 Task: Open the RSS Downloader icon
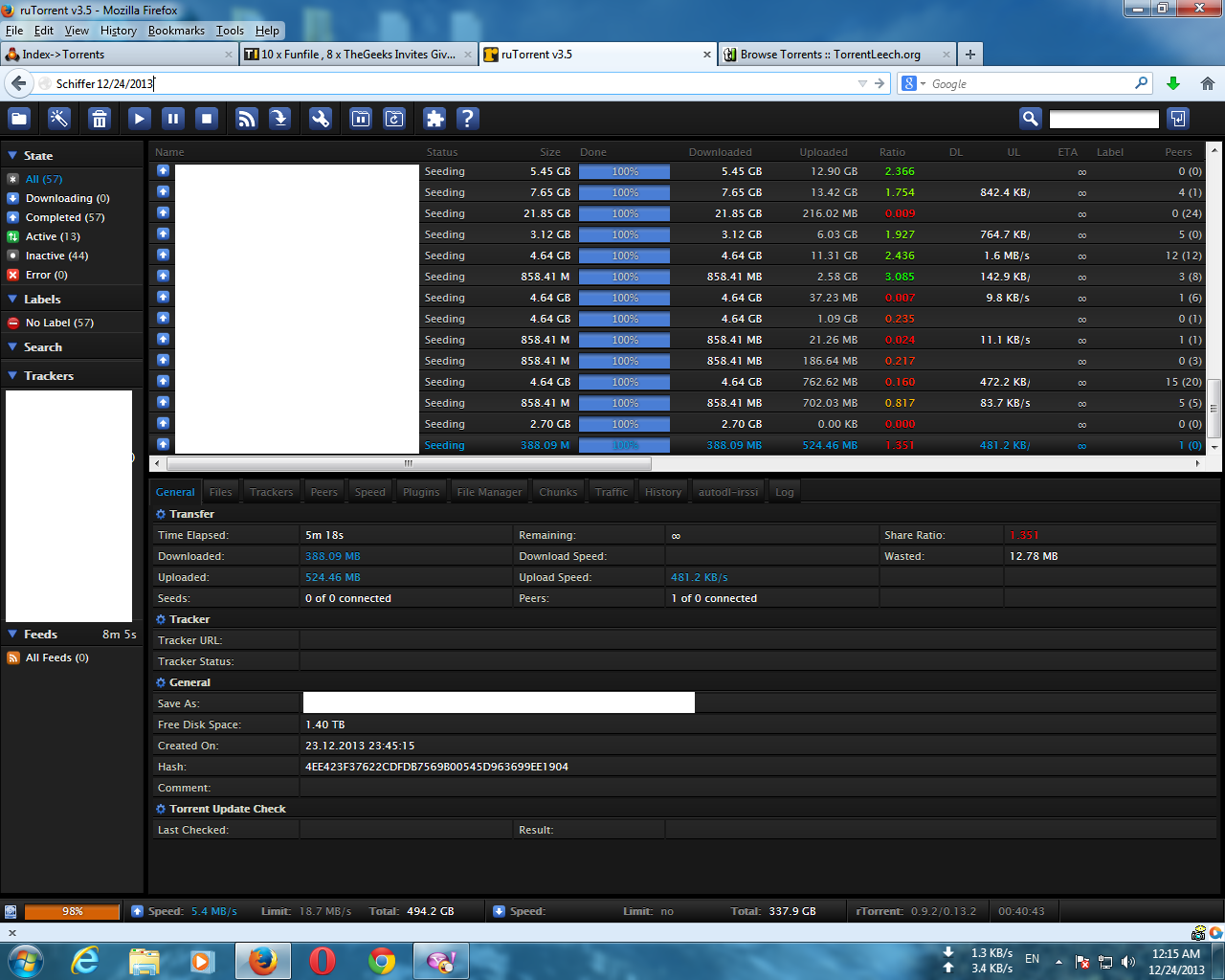[x=247, y=119]
